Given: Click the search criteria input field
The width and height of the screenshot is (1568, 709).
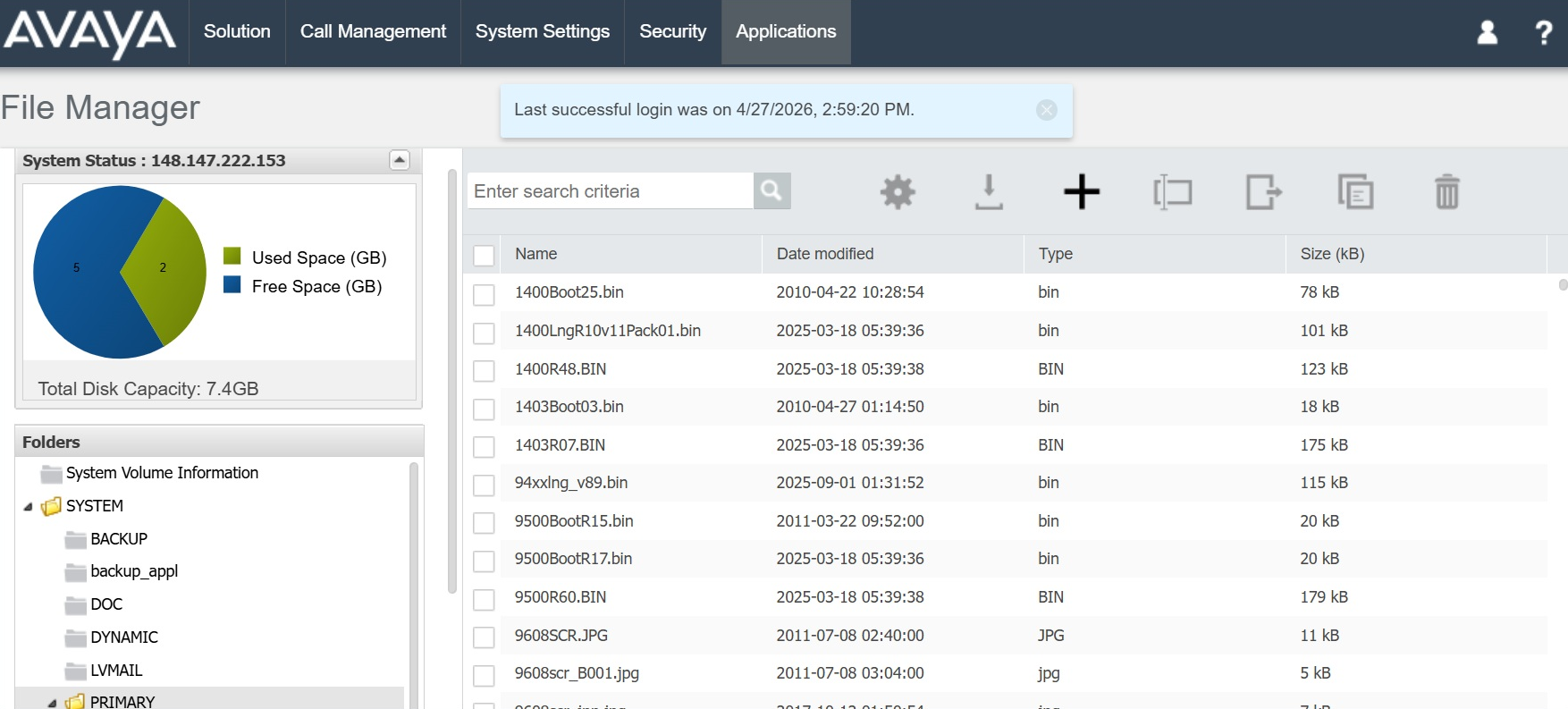Looking at the screenshot, I should pyautogui.click(x=611, y=190).
